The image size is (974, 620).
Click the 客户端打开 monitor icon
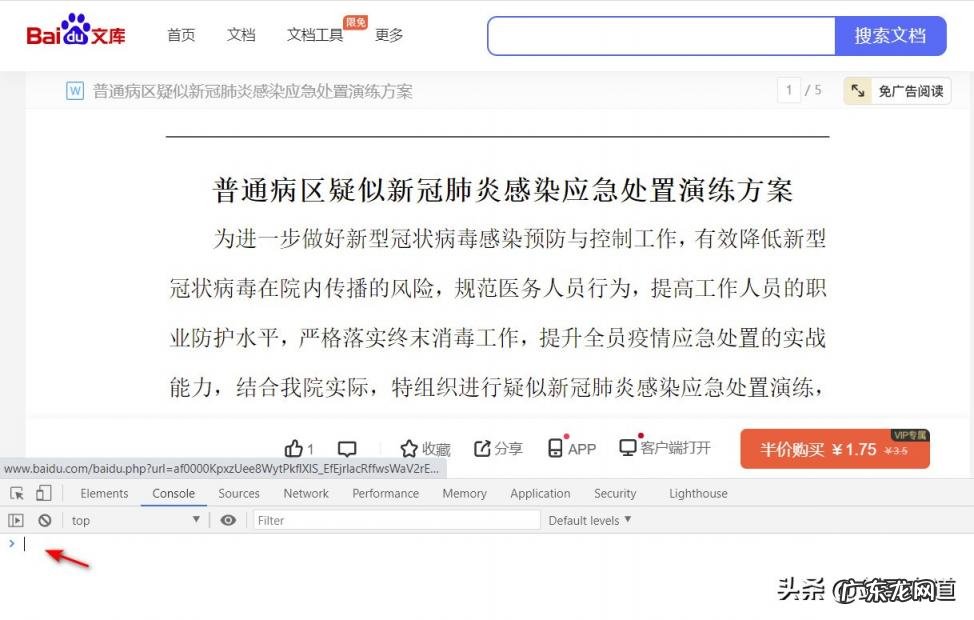click(627, 447)
